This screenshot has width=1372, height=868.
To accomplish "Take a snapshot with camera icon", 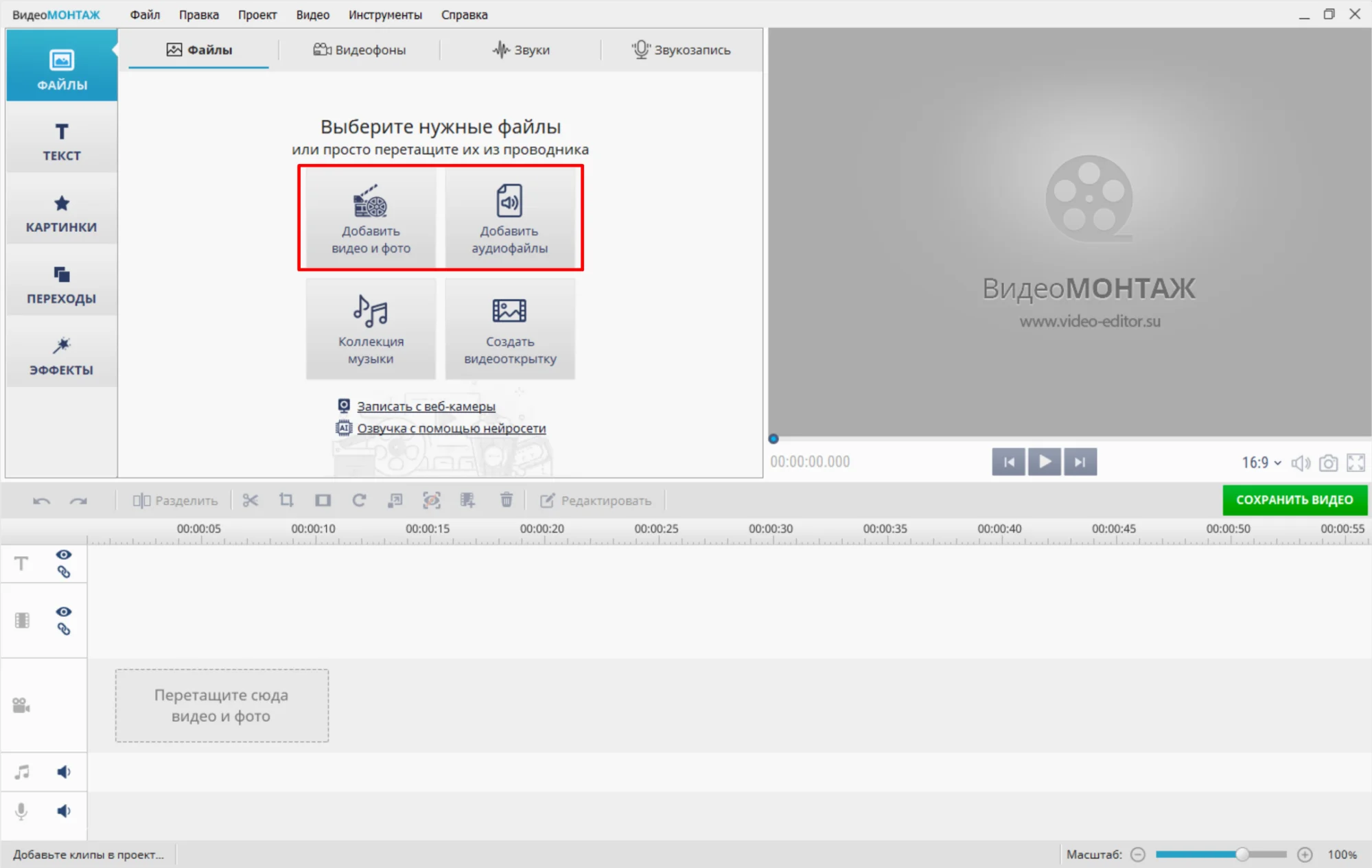I will 1328,463.
